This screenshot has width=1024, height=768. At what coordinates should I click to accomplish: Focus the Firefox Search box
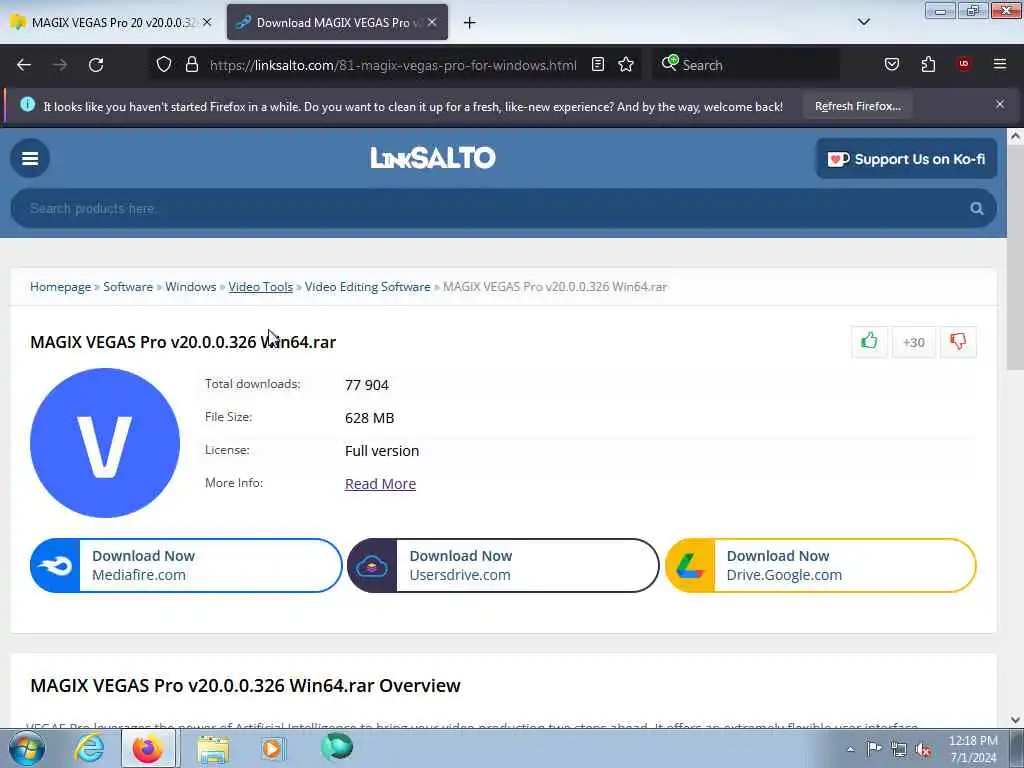[x=746, y=65]
